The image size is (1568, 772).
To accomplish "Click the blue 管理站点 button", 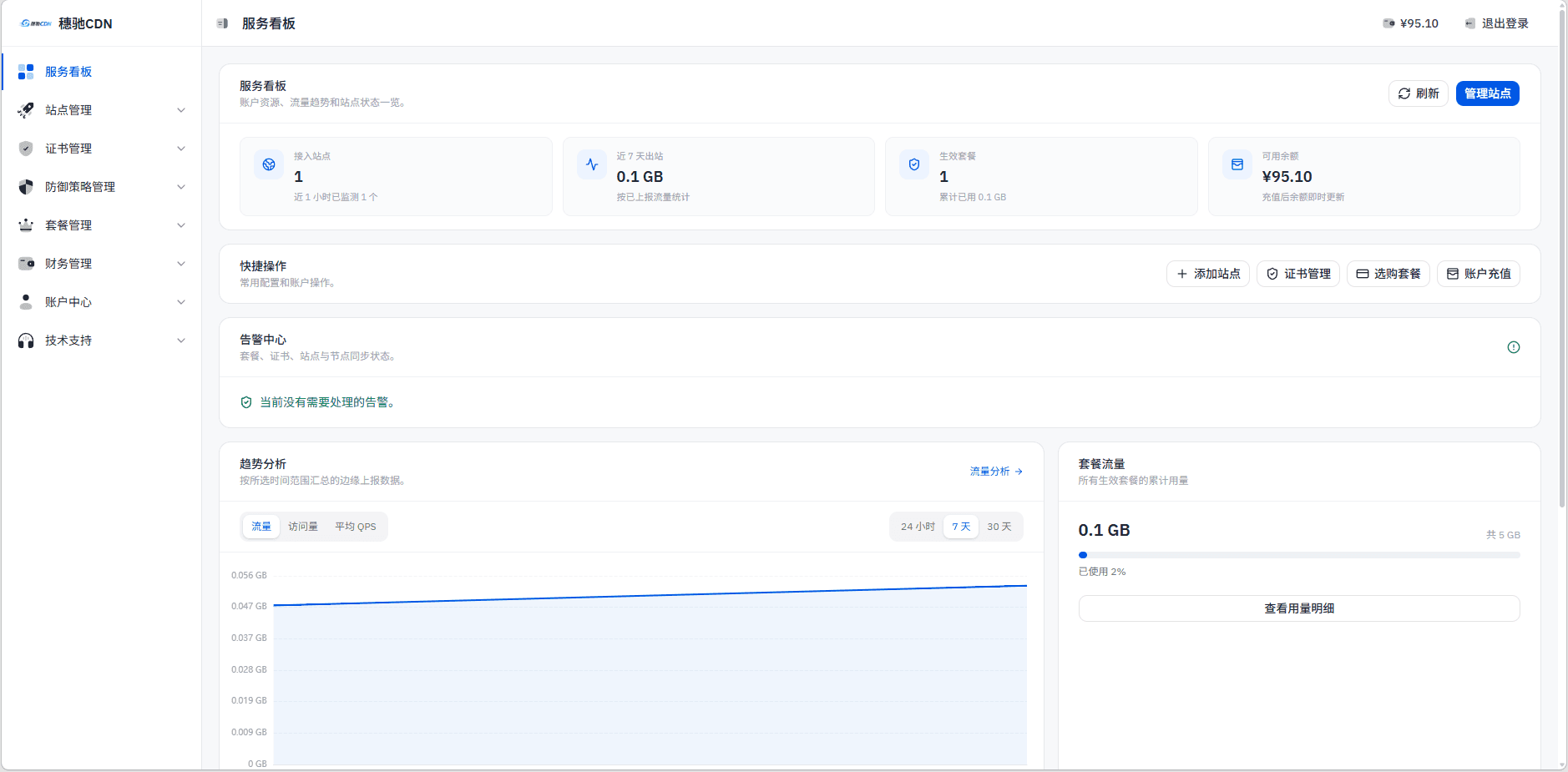I will (1488, 93).
